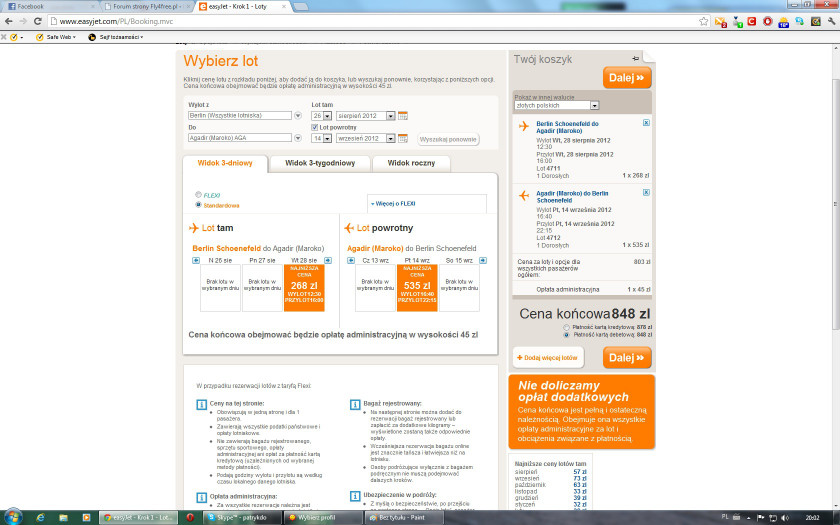840x525 pixels.
Task: Click bottom Dalej button in basket
Action: click(x=627, y=358)
